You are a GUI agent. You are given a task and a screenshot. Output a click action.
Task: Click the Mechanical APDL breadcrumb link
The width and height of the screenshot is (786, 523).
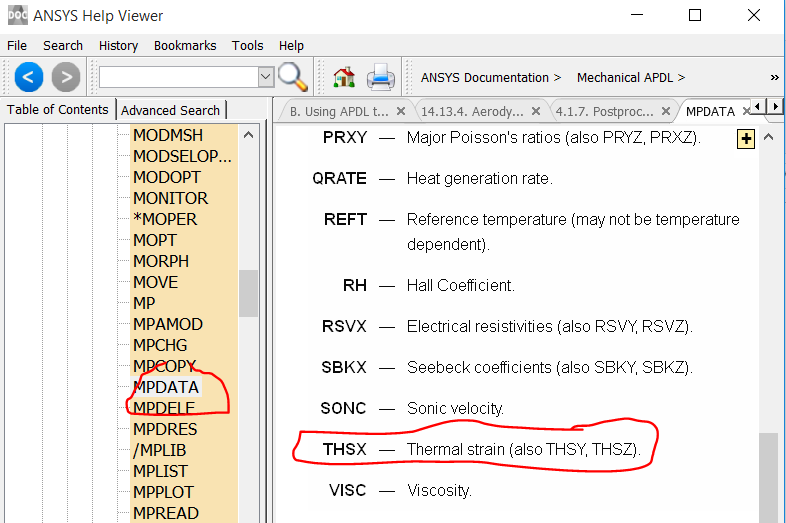coord(624,77)
